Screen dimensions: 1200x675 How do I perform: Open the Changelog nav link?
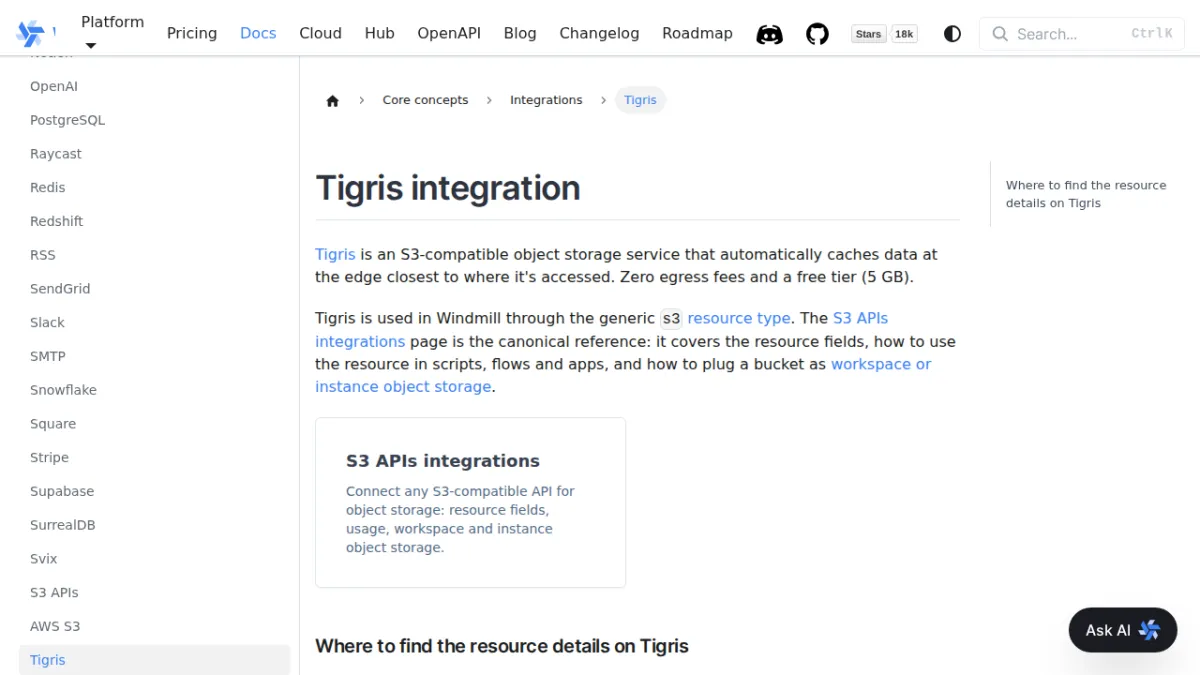pyautogui.click(x=599, y=33)
